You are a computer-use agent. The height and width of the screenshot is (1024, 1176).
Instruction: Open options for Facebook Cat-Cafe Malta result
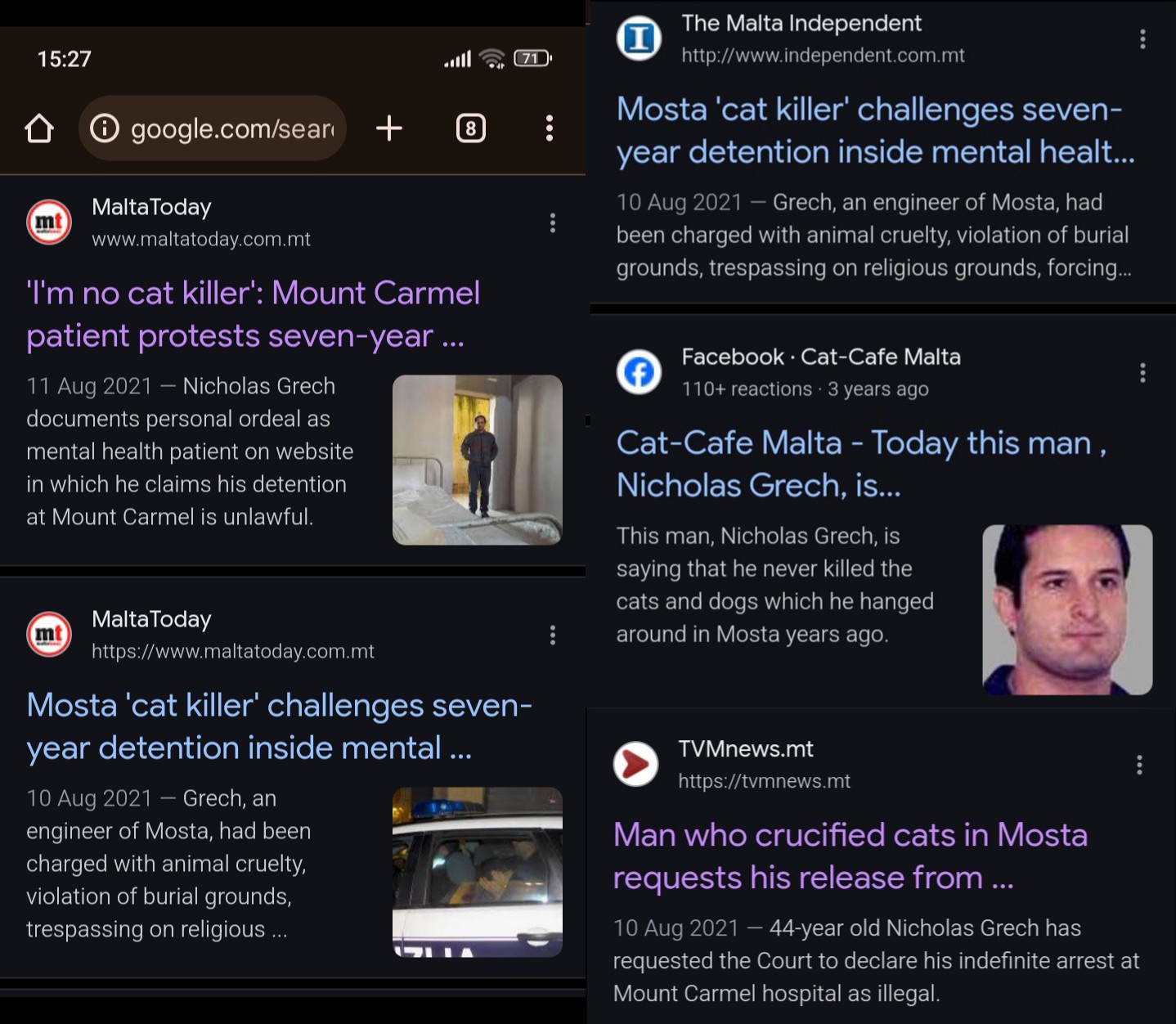click(x=1142, y=373)
